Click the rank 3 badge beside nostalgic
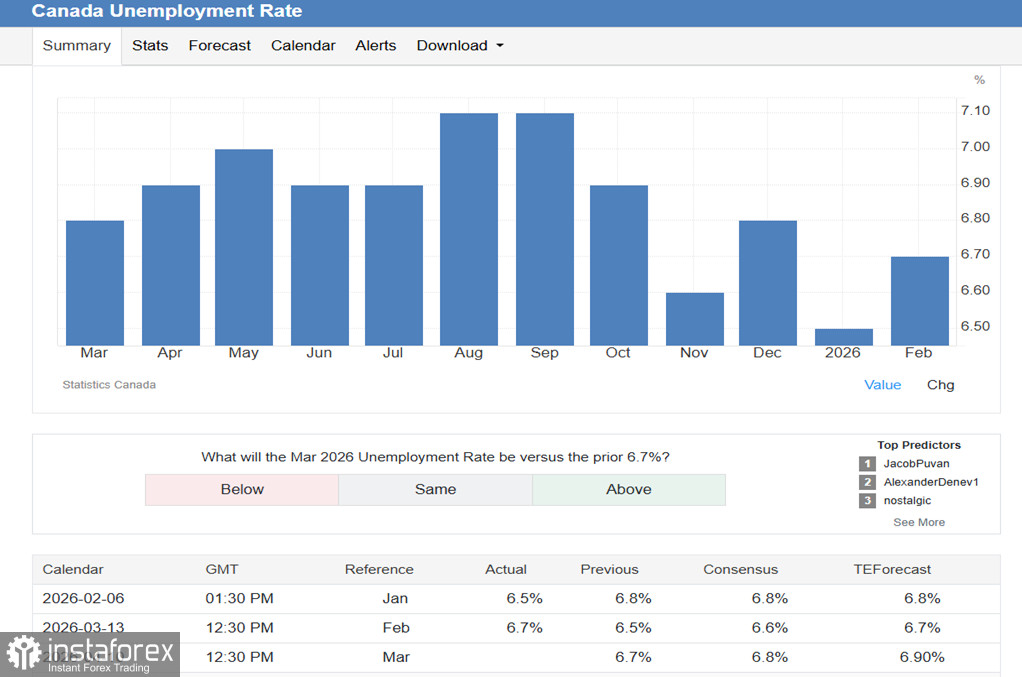1022x677 pixels. (x=867, y=501)
